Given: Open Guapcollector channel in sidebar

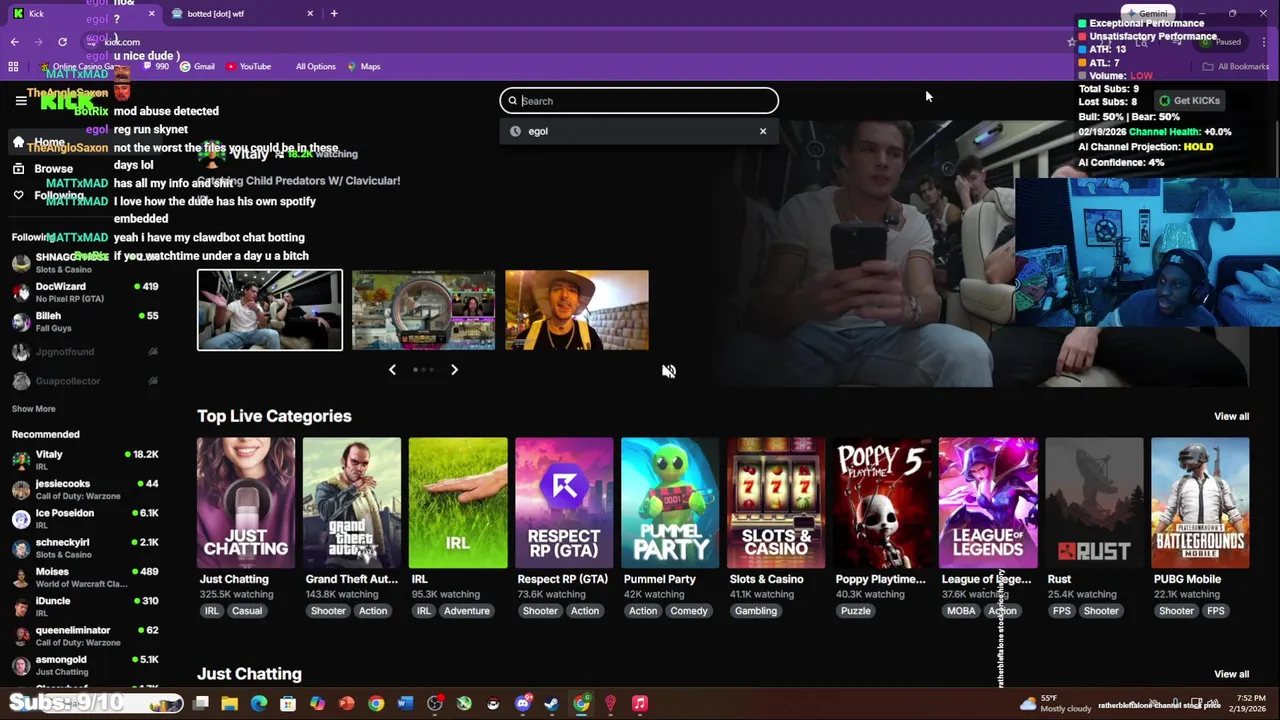Looking at the screenshot, I should coord(85,381).
